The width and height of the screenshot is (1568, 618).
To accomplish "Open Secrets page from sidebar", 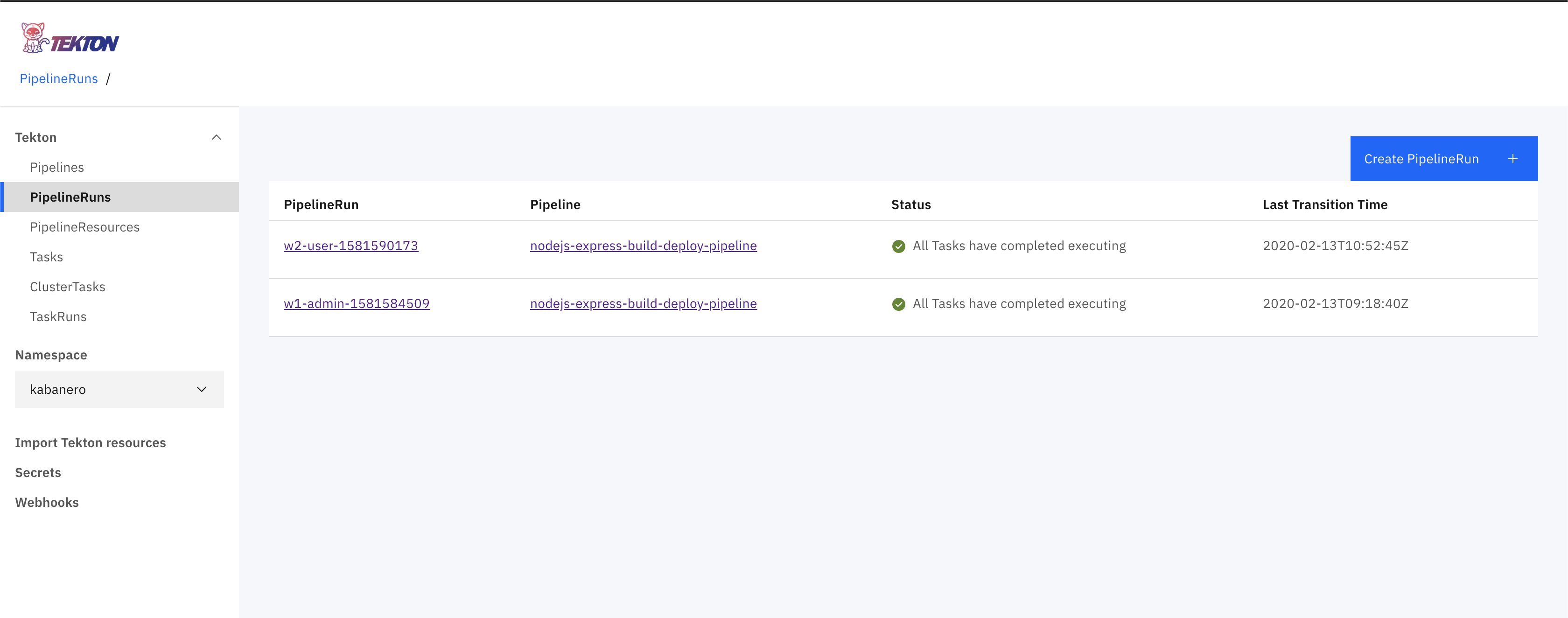I will pyautogui.click(x=38, y=472).
